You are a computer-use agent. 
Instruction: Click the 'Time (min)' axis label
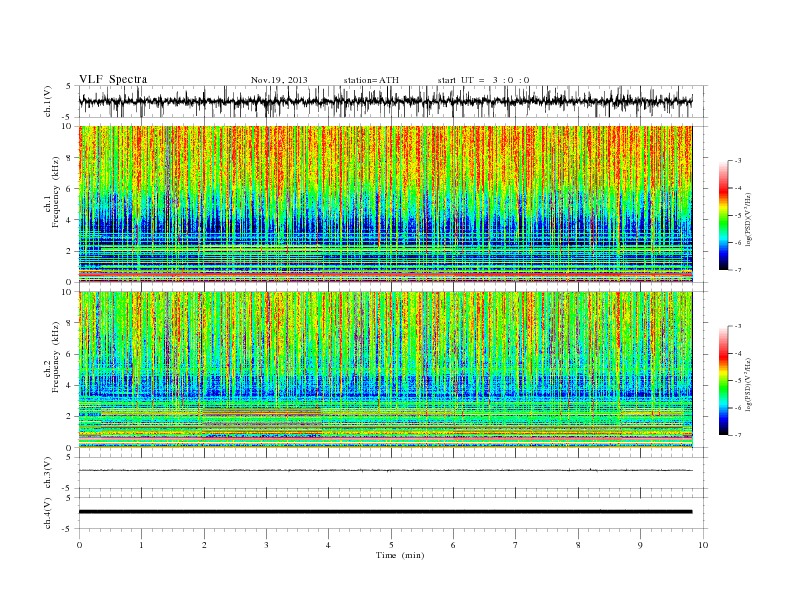tap(400, 555)
